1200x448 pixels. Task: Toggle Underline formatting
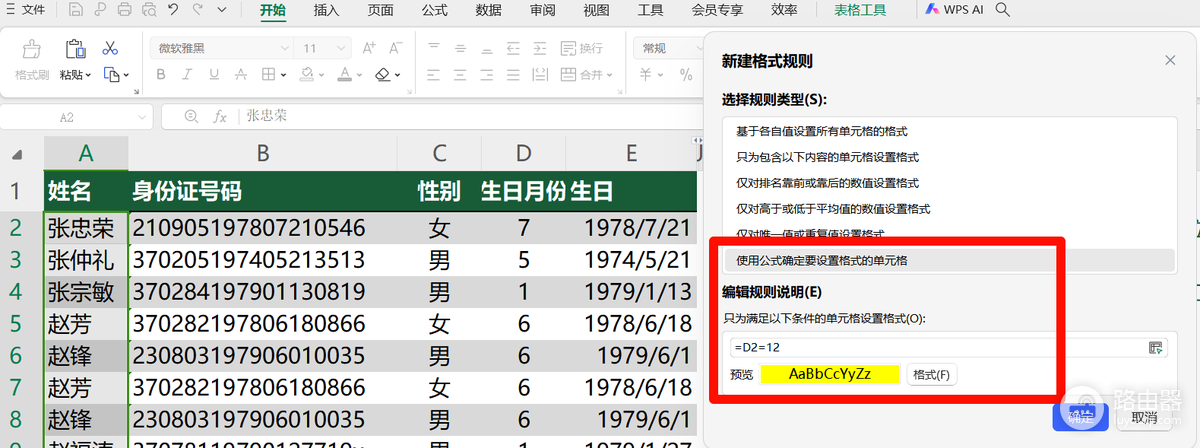[216, 75]
